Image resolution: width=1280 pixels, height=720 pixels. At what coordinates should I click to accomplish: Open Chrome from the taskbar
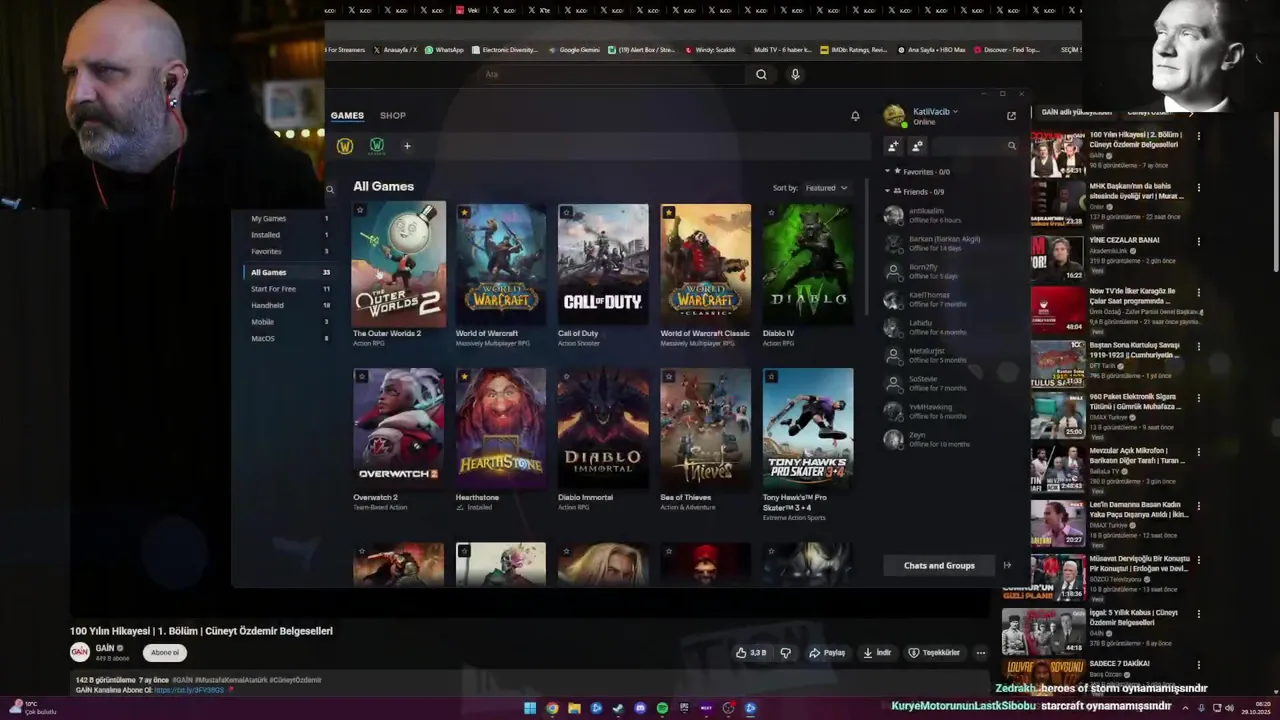[x=552, y=708]
